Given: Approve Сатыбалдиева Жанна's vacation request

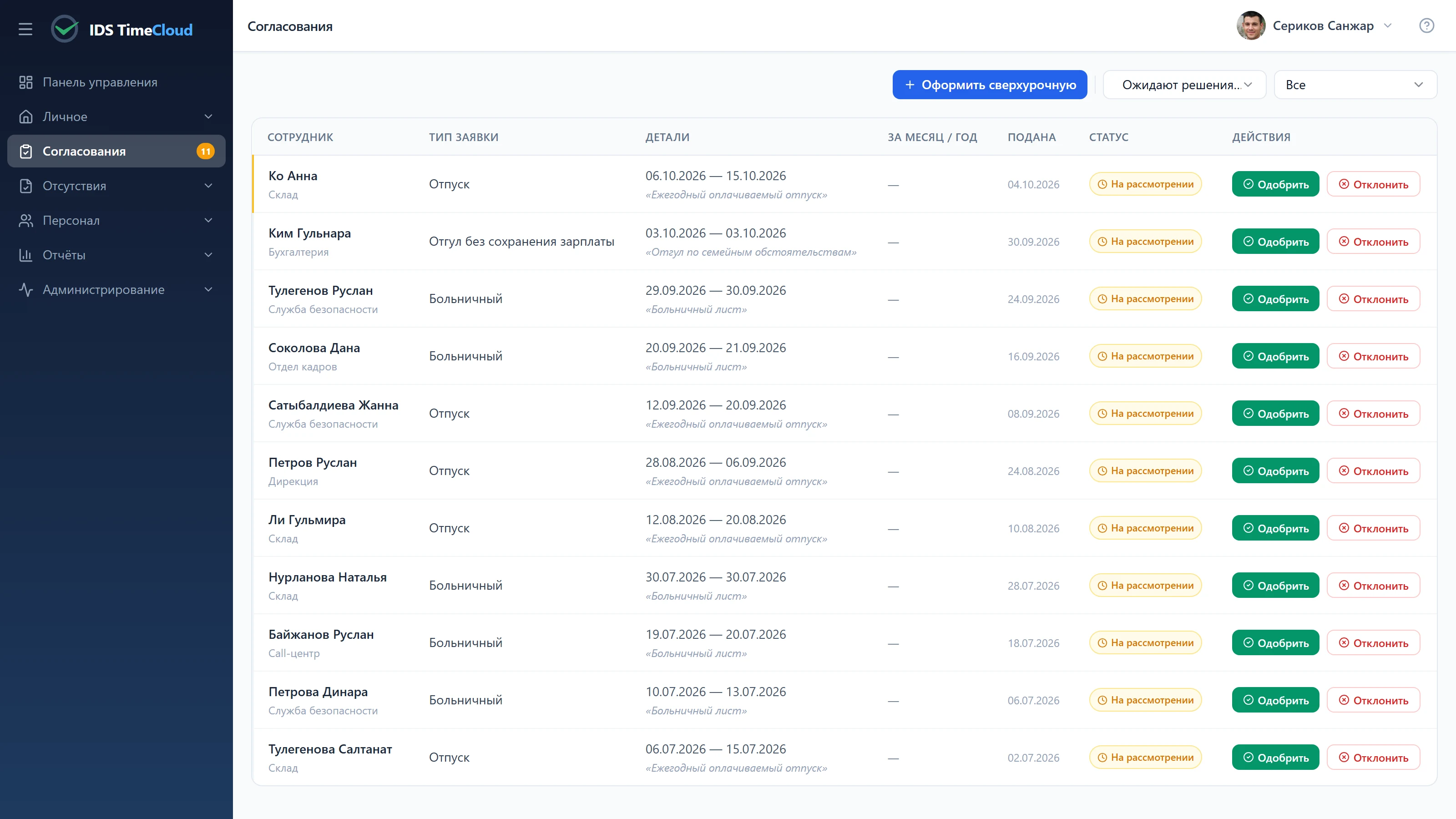Looking at the screenshot, I should [x=1275, y=414].
